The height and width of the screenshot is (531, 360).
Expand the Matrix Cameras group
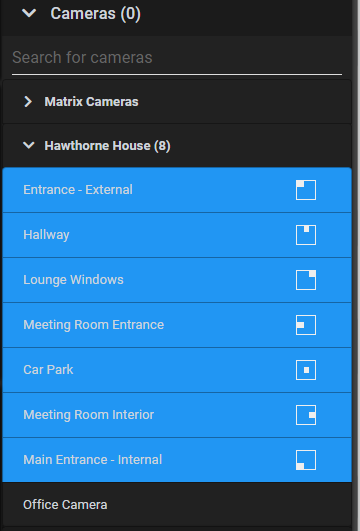click(28, 102)
